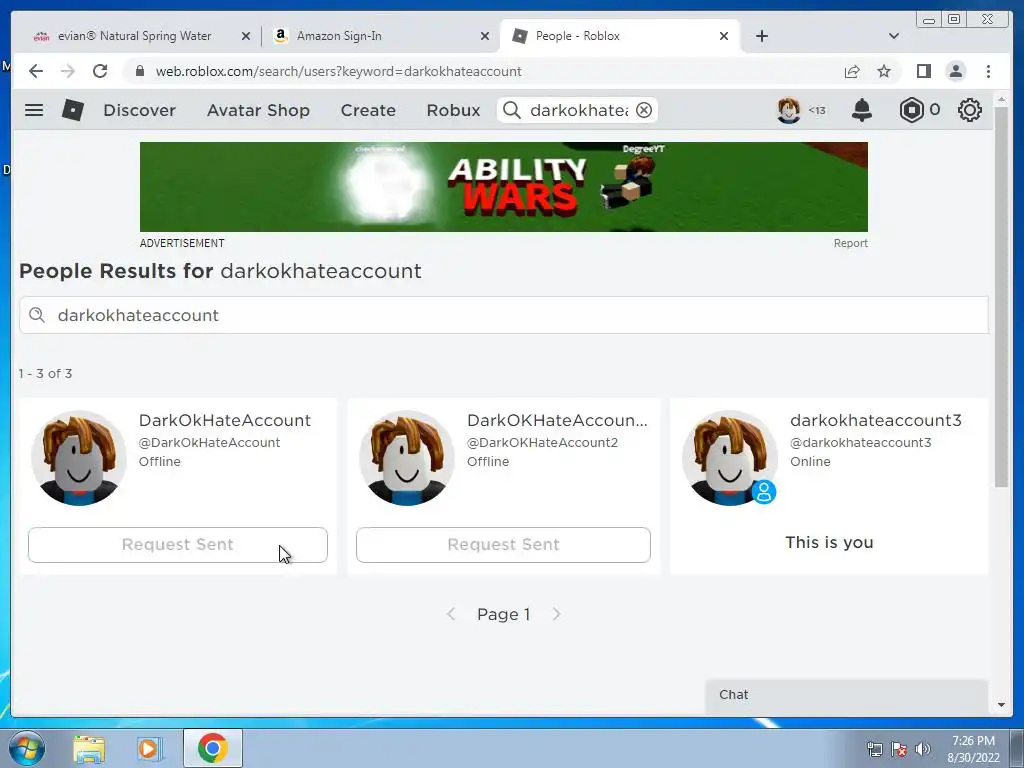
Task: Click the '1 - 3 of 3' results count
Action: [45, 374]
